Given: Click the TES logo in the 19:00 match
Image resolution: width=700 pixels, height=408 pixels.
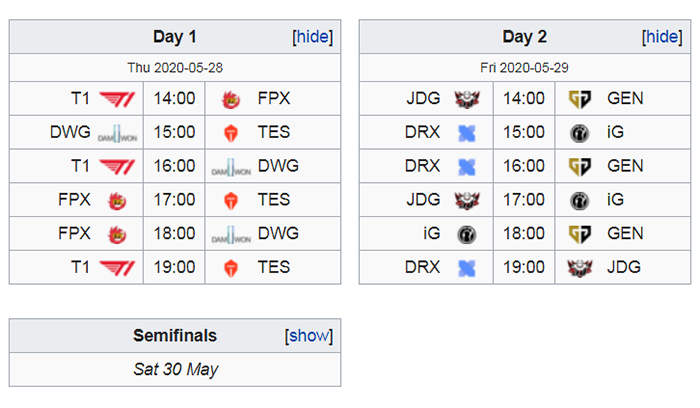Looking at the screenshot, I should [231, 268].
